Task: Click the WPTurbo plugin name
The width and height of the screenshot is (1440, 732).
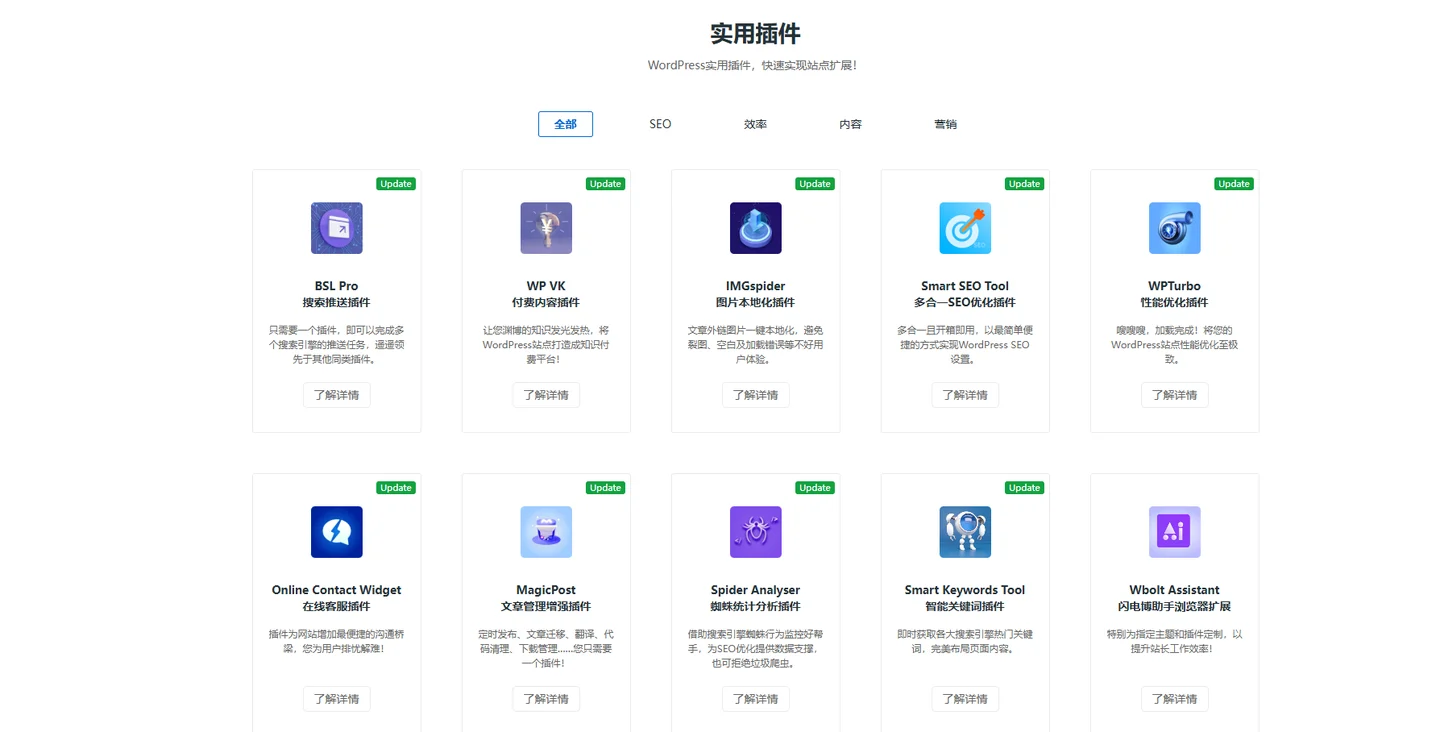Action: pos(1175,286)
